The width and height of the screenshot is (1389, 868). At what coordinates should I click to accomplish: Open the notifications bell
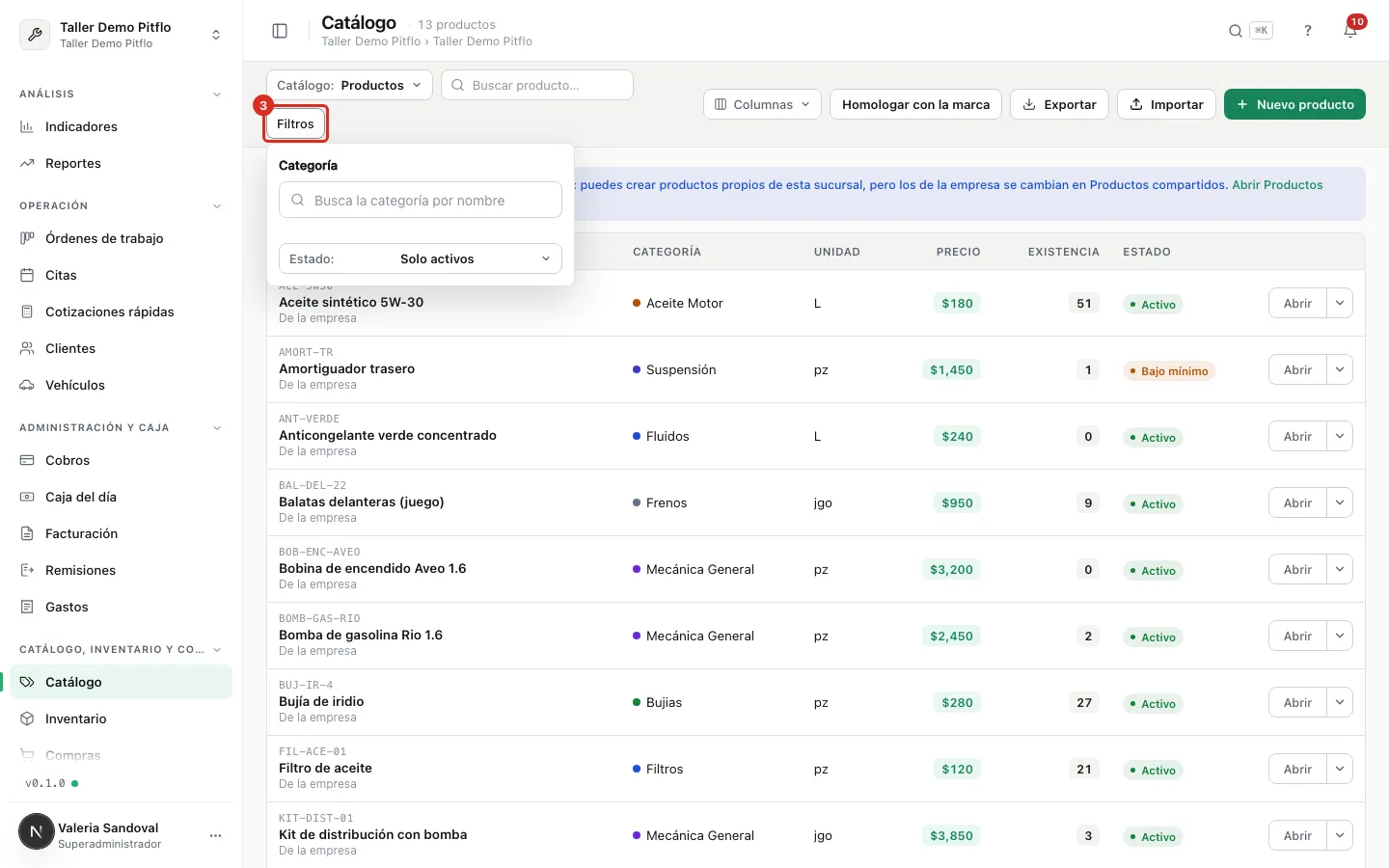1350,31
